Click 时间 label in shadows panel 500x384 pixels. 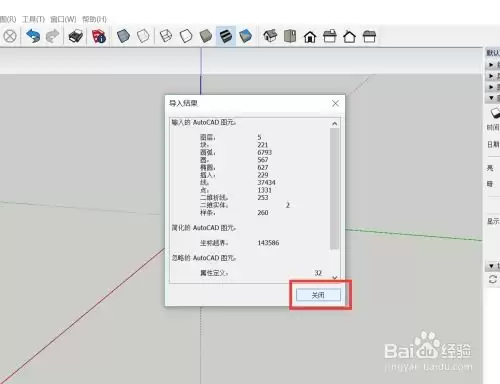493,127
